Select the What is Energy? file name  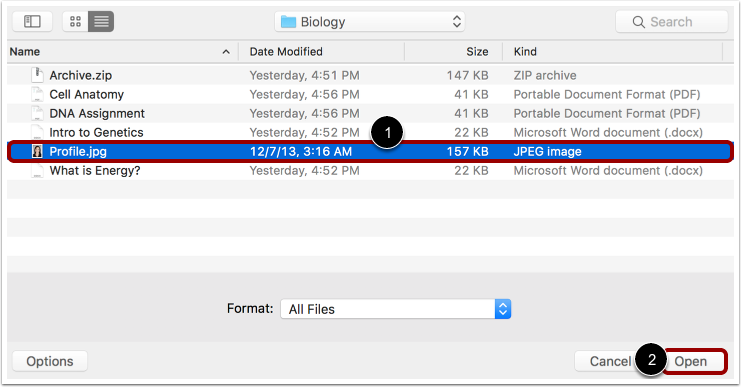click(x=95, y=171)
